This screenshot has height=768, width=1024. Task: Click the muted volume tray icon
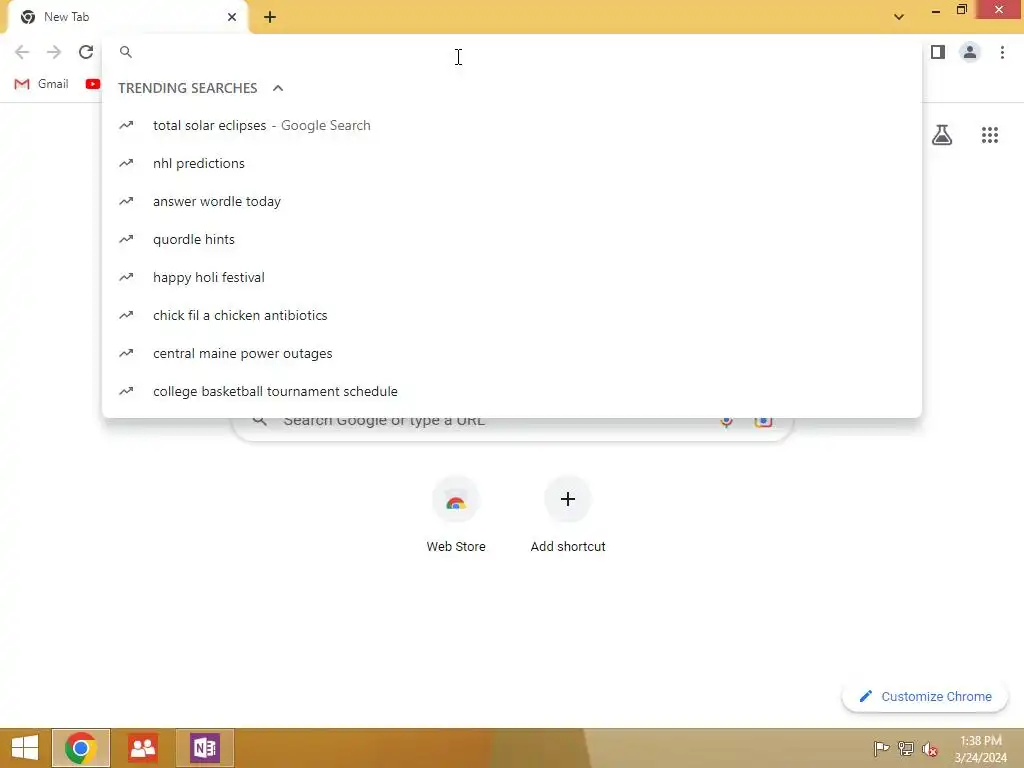(x=930, y=748)
